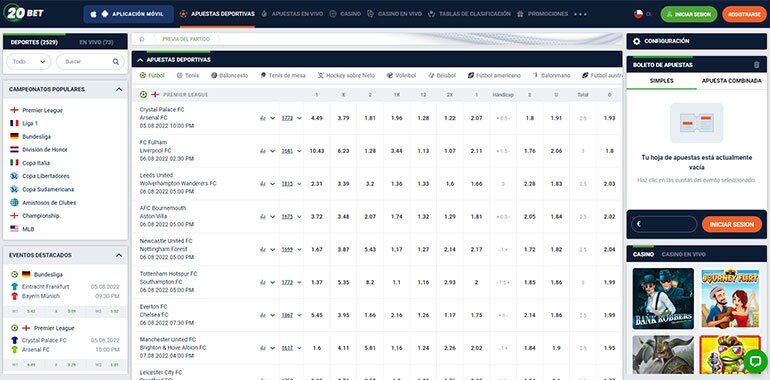Click orange Iniciar Sesion button in bet slip
Viewport: 770px width, 380px height.
tap(731, 224)
